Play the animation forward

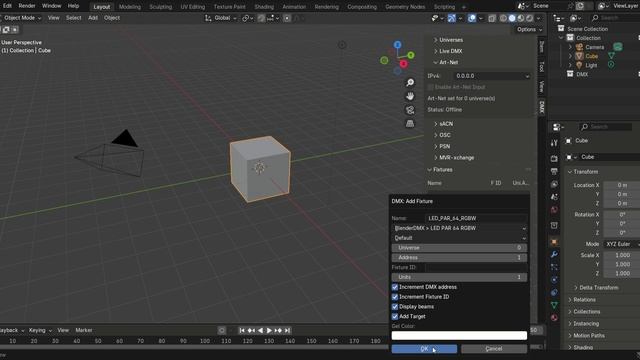pyautogui.click(x=269, y=330)
